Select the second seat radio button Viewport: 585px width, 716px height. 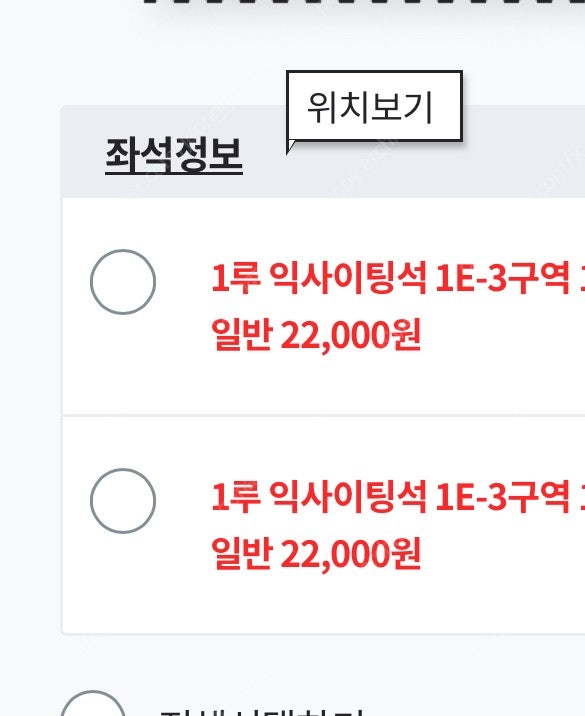(x=123, y=501)
